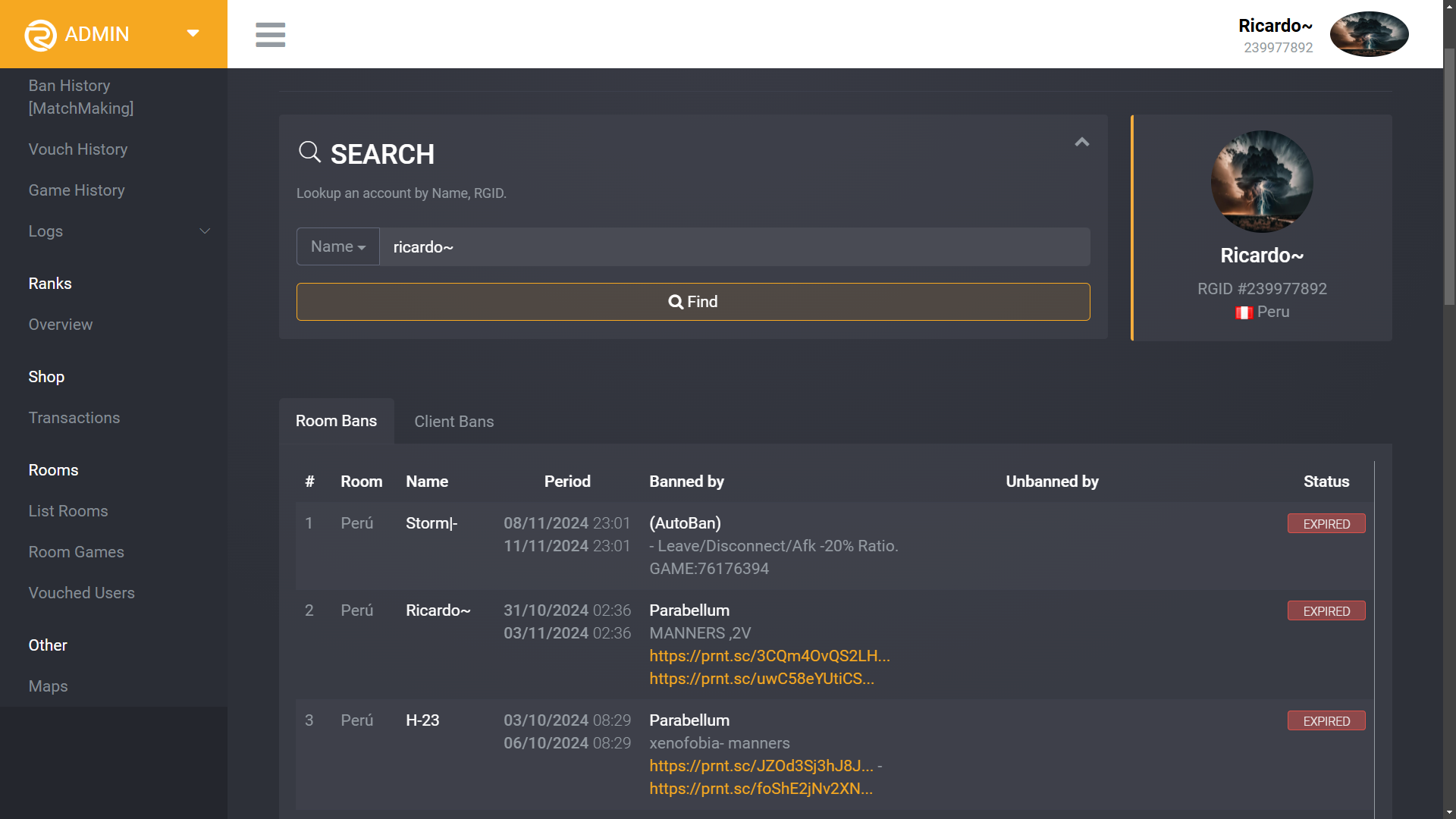
Task: Click EXPIRED badge for H-23 ban
Action: coord(1326,721)
